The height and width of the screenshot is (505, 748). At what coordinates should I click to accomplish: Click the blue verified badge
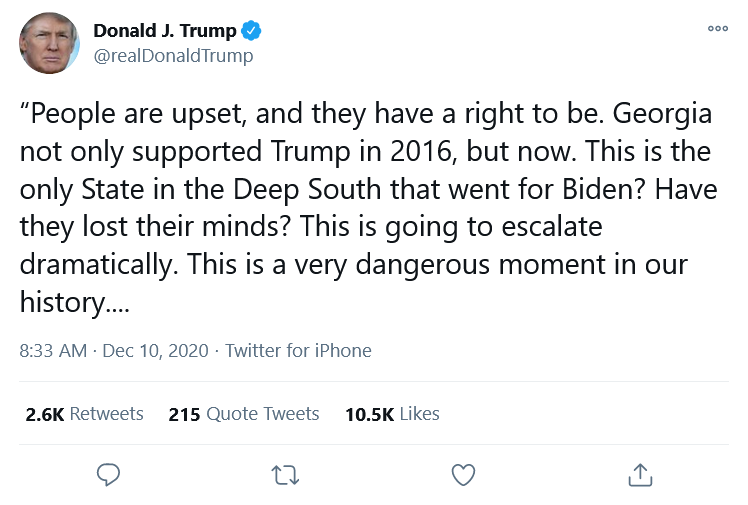coord(253,31)
